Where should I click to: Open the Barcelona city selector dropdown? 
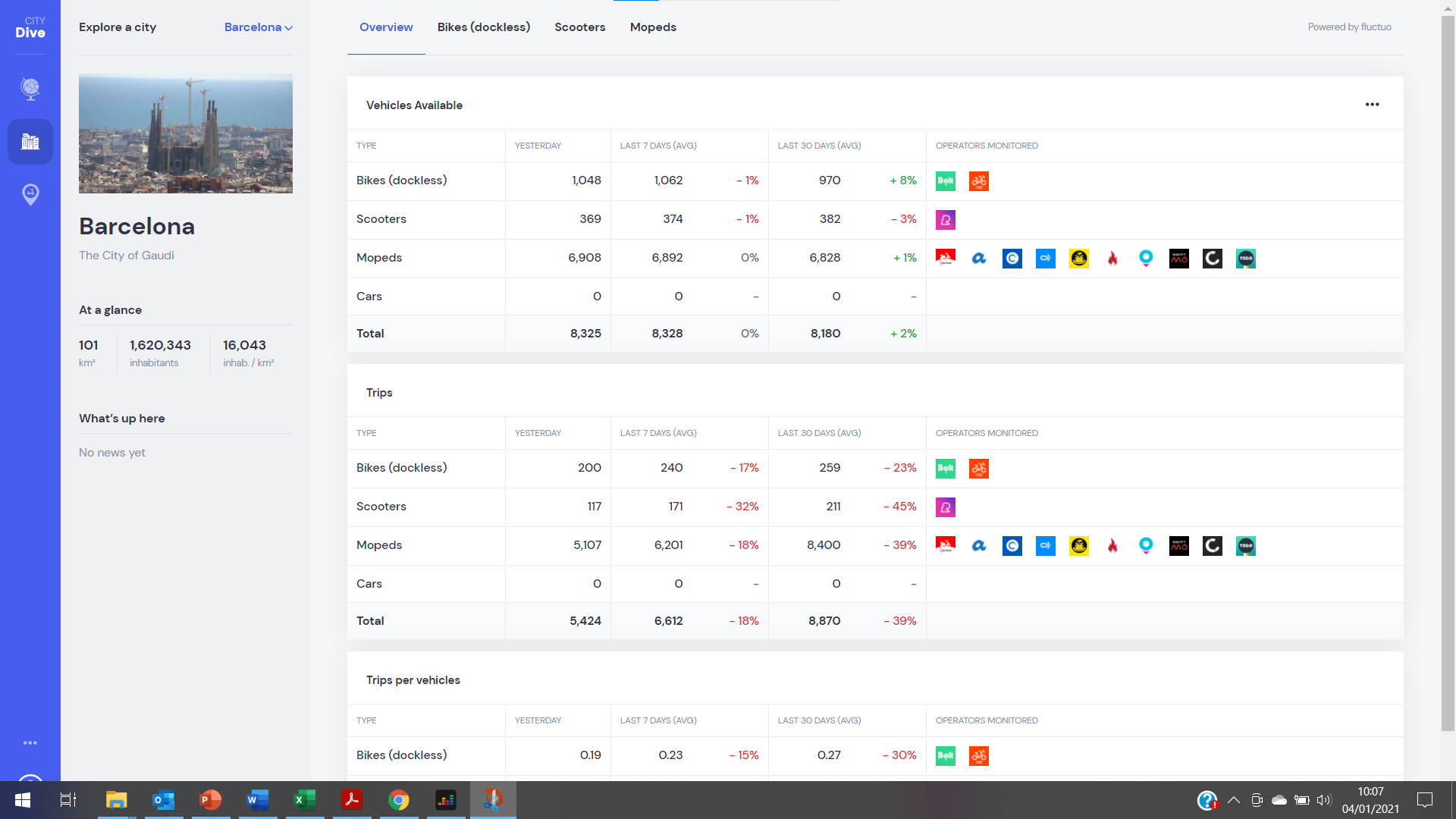tap(258, 27)
